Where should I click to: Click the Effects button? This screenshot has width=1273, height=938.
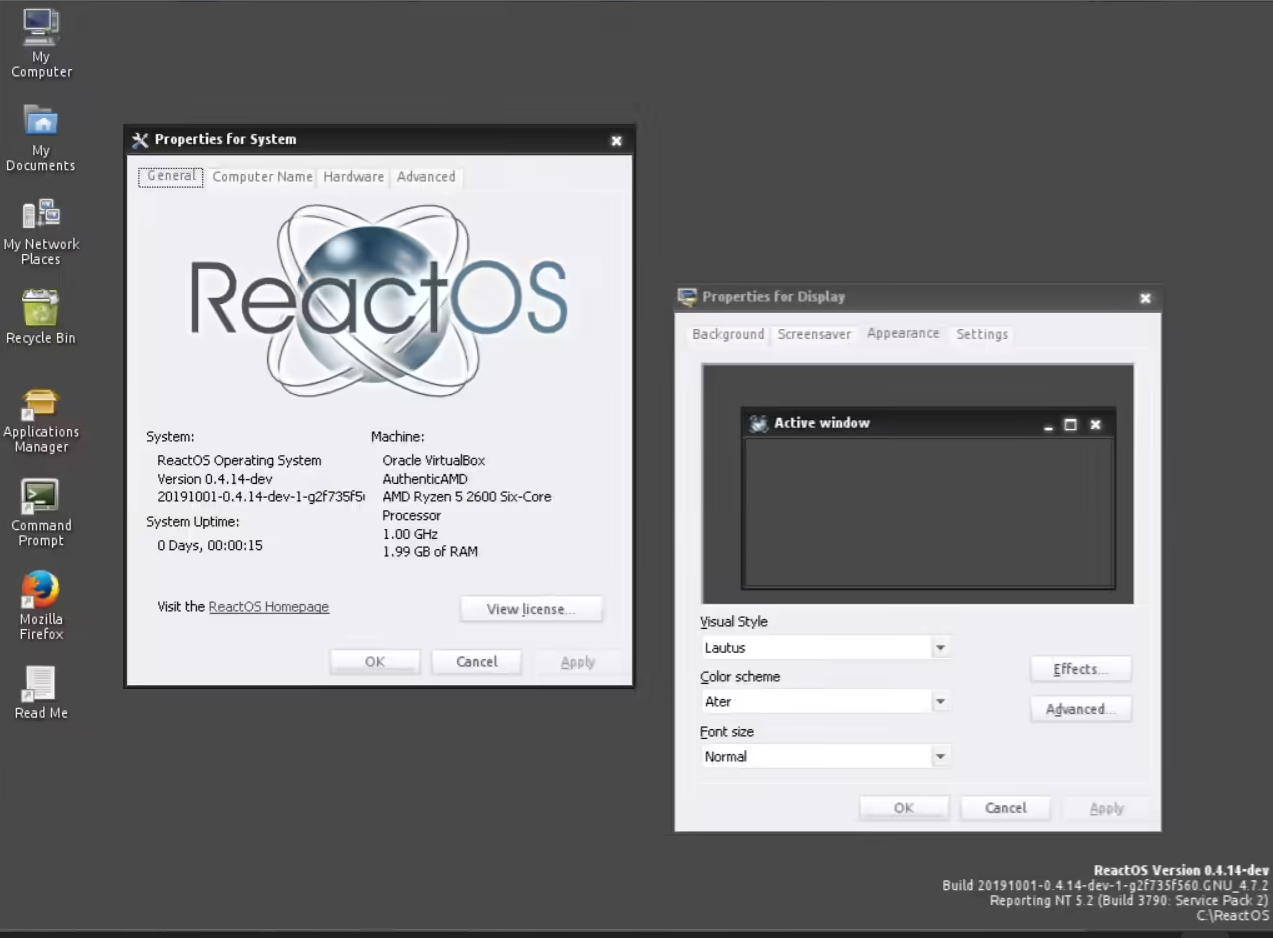coord(1080,669)
